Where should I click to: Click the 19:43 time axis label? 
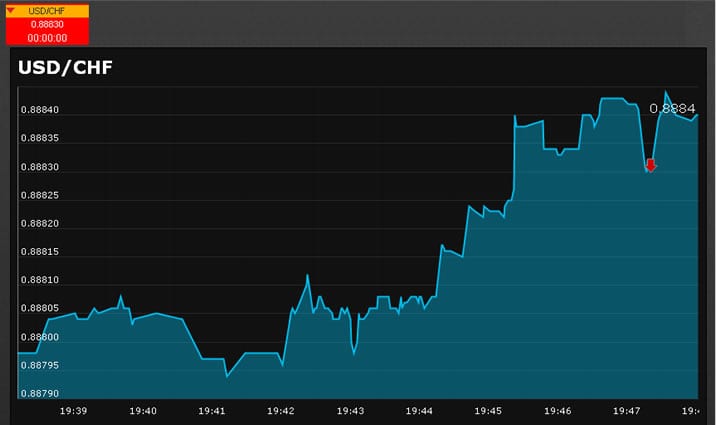point(350,411)
